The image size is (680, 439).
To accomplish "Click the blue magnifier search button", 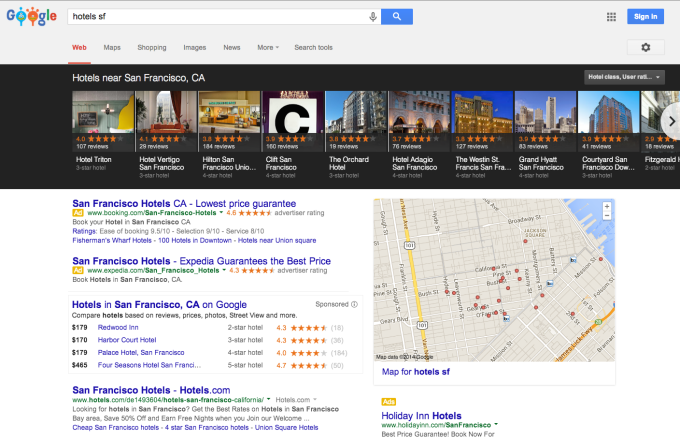I will pos(397,16).
